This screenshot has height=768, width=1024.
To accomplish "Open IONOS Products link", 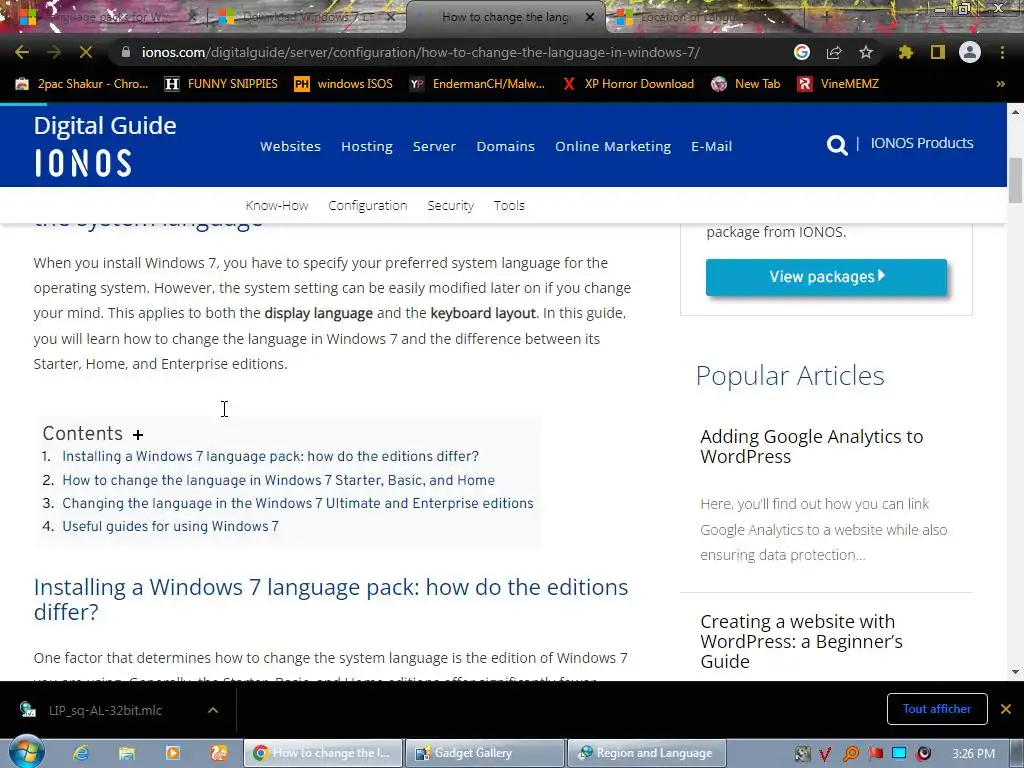I will click(x=921, y=143).
